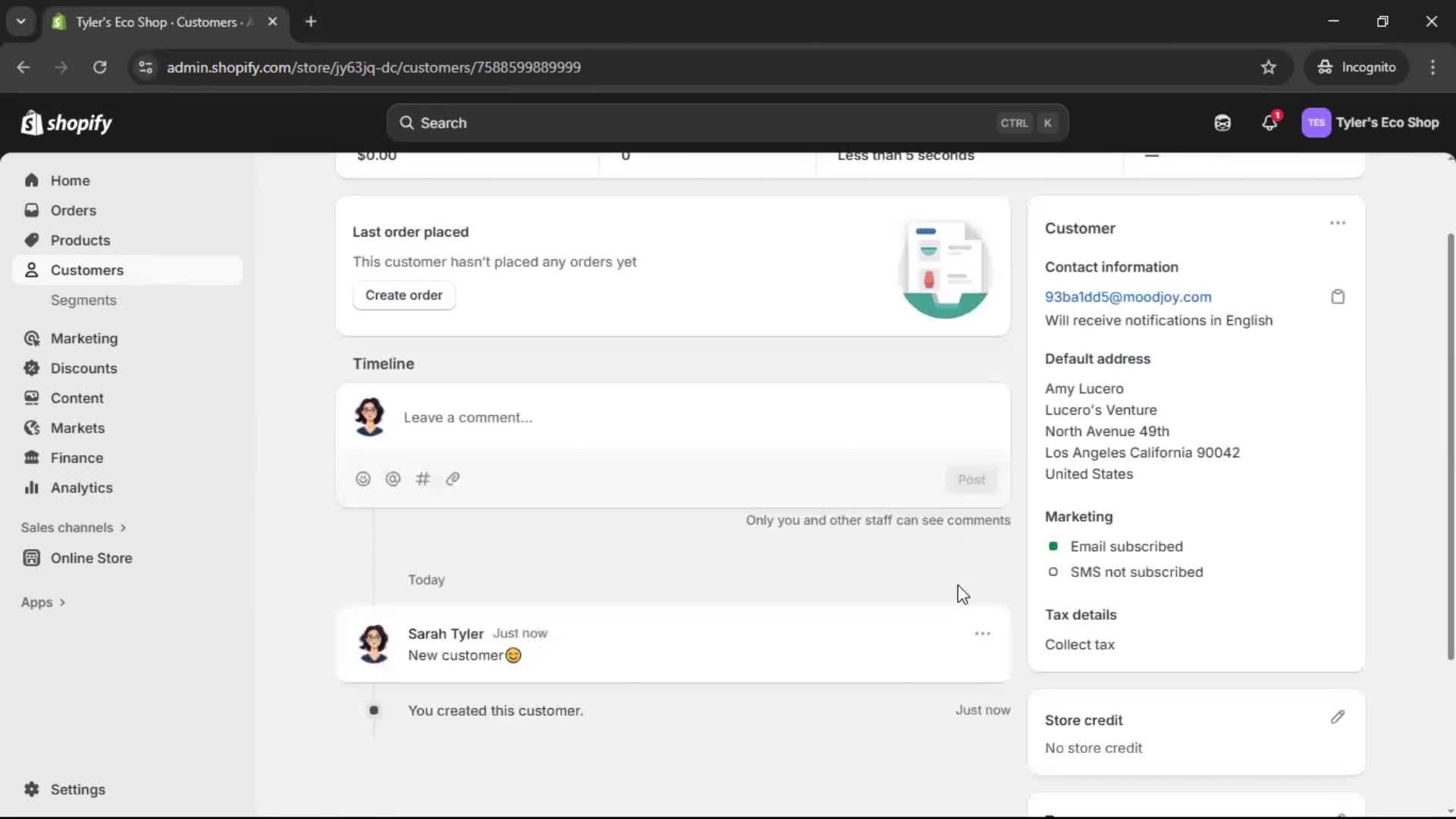Toggle SMS marketing subscription radio
1456x819 pixels.
[x=1053, y=573]
